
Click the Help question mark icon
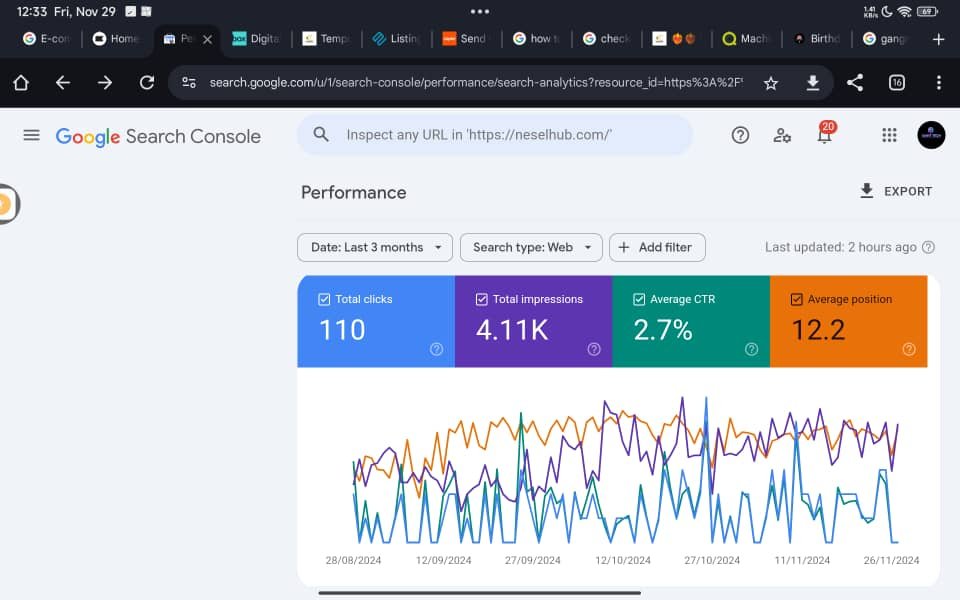(740, 135)
